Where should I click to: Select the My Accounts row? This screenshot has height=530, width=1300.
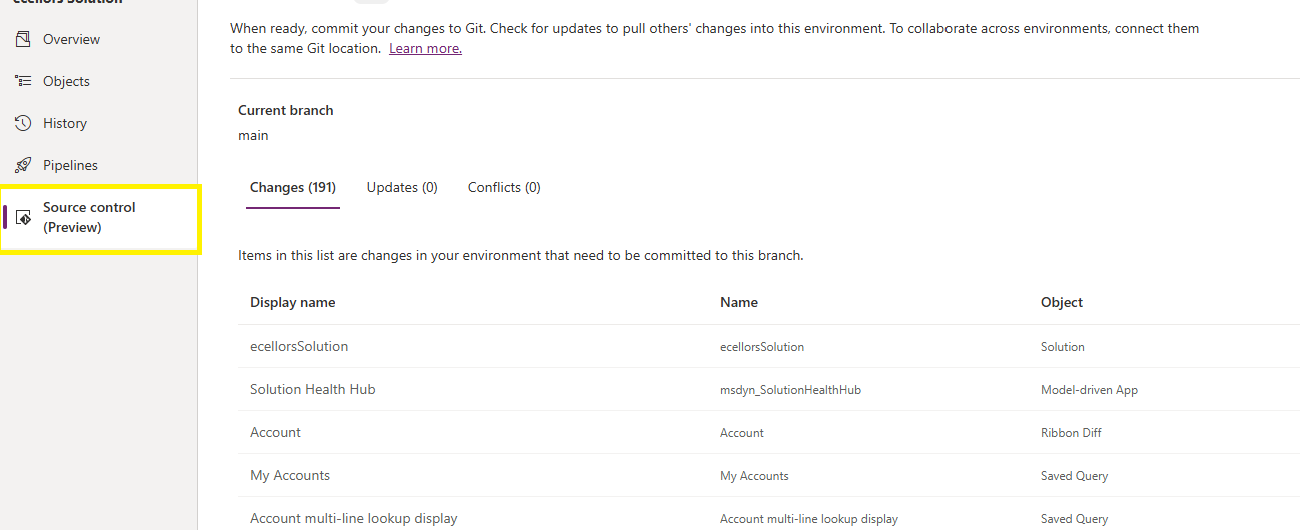pos(290,475)
